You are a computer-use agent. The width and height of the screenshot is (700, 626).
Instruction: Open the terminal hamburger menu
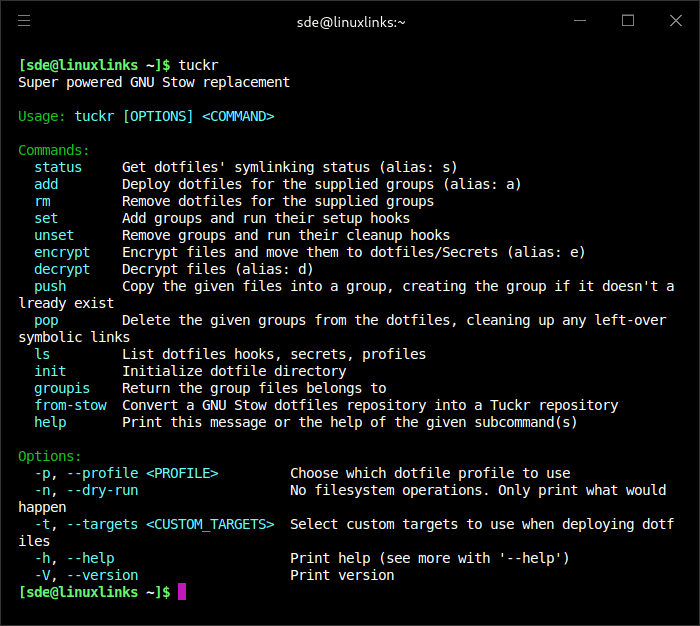(24, 21)
